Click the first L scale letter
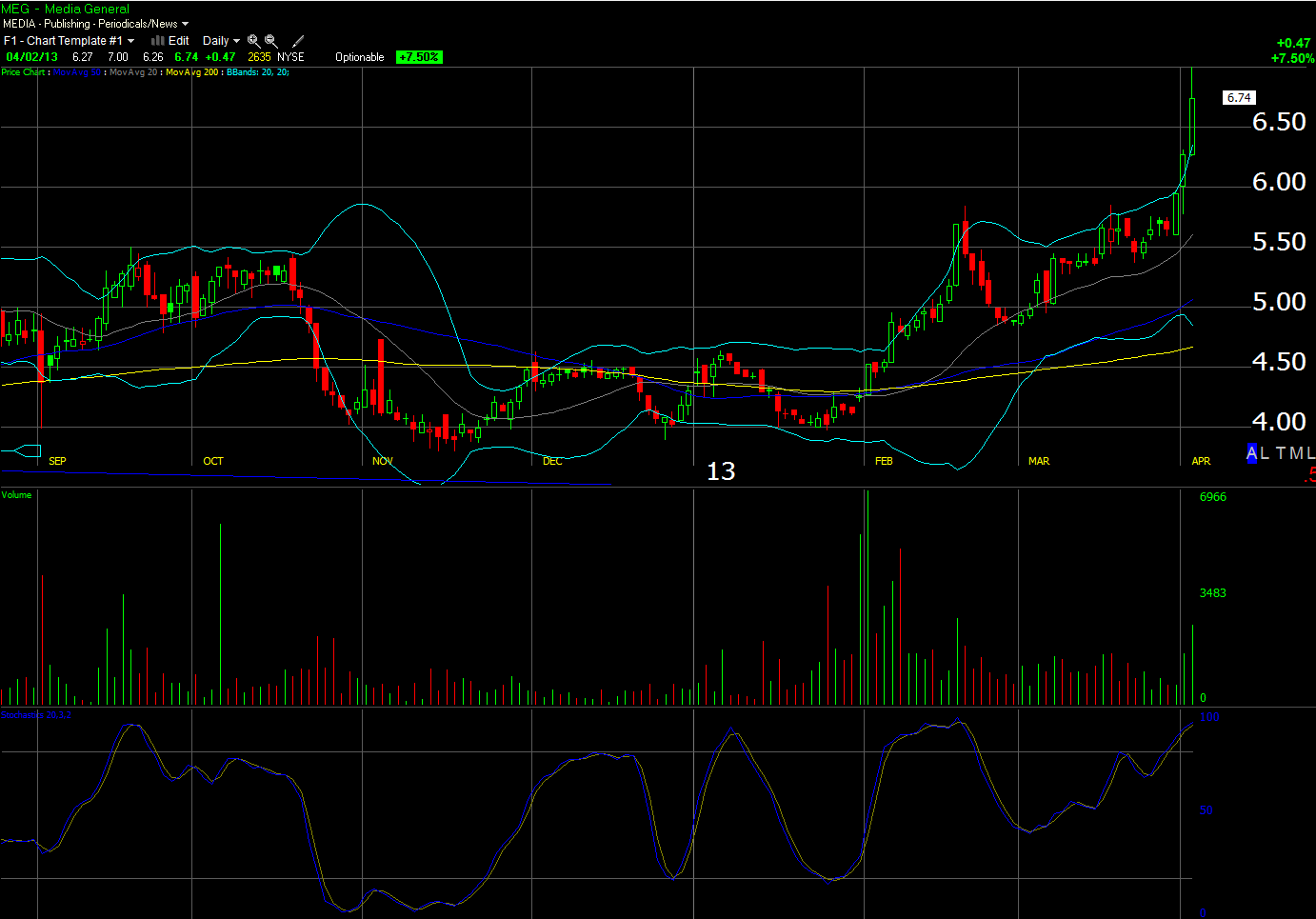The height and width of the screenshot is (919, 1316). pyautogui.click(x=1265, y=453)
